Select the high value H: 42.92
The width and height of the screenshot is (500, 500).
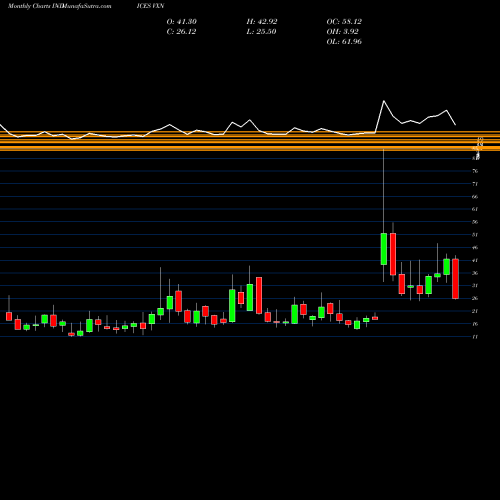pyautogui.click(x=262, y=22)
